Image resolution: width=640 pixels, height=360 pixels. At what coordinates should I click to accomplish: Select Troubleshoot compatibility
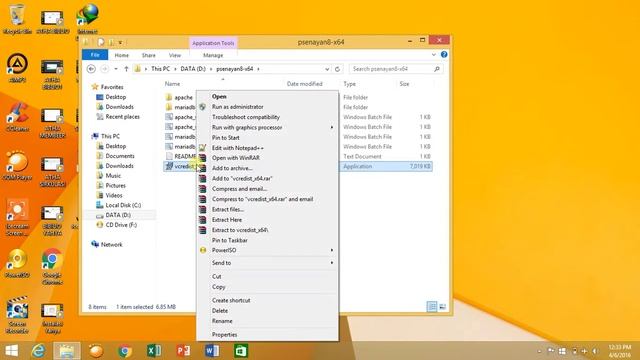[267, 117]
